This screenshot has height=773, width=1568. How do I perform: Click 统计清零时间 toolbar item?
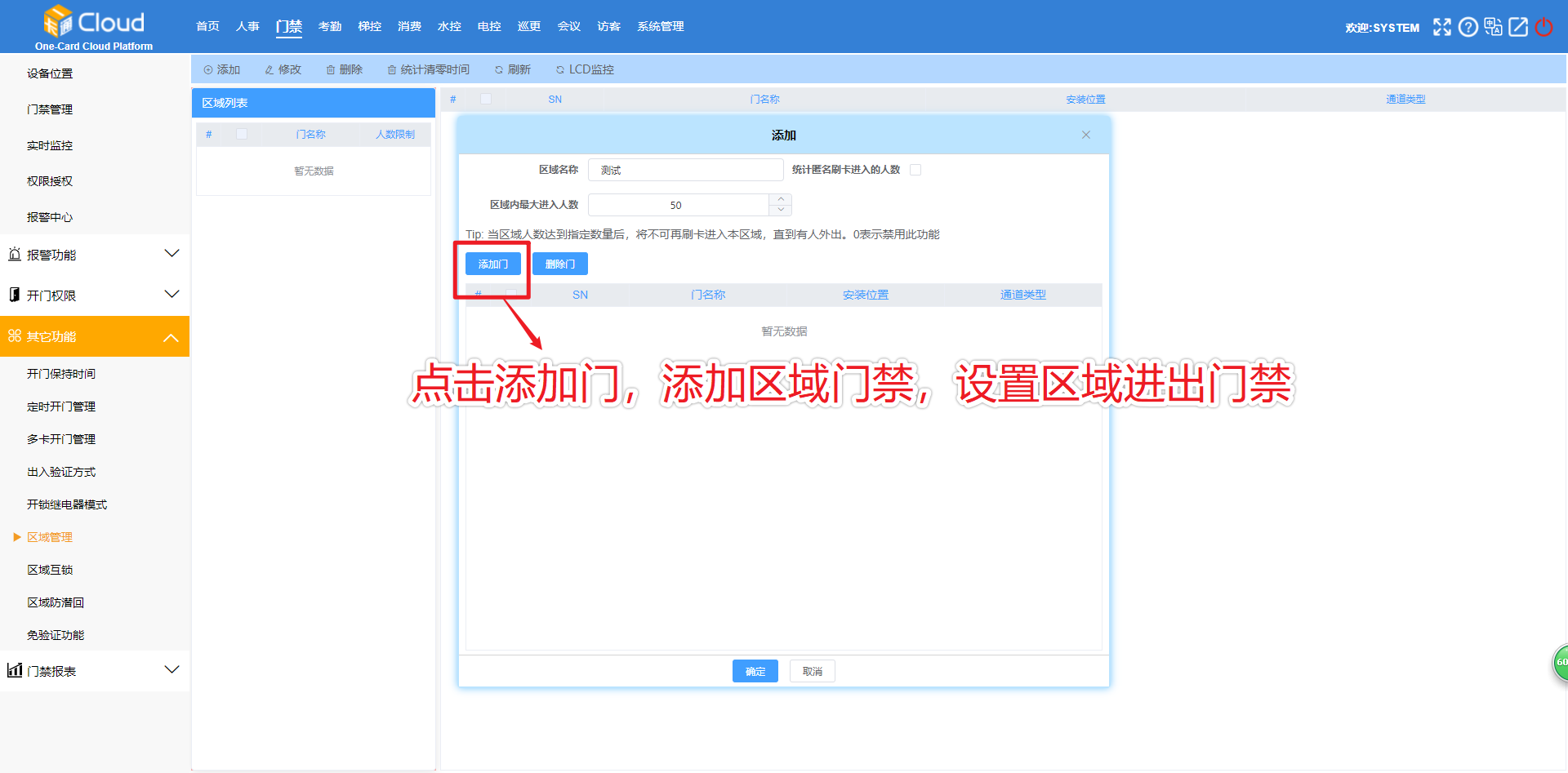click(429, 69)
